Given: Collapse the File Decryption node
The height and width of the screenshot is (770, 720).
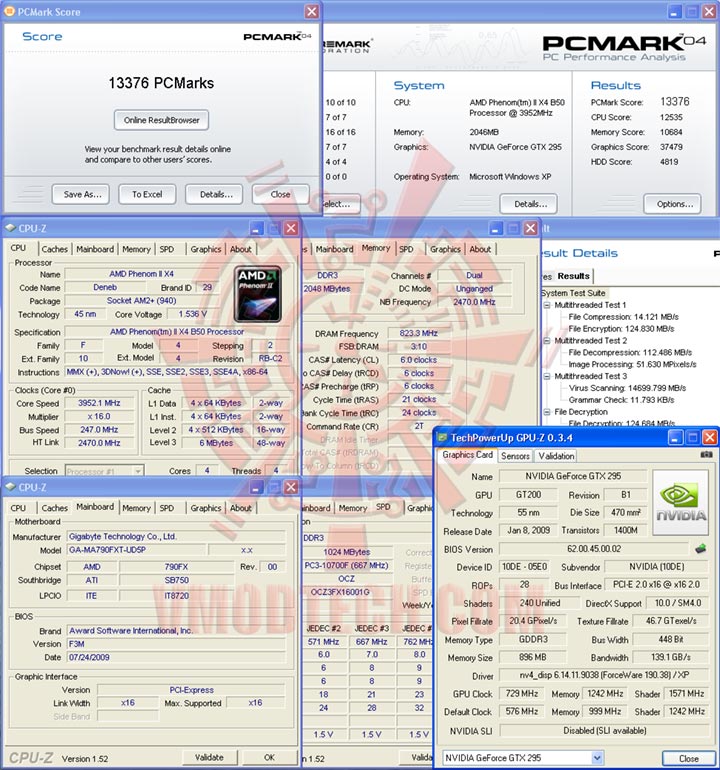Looking at the screenshot, I should pos(547,412).
